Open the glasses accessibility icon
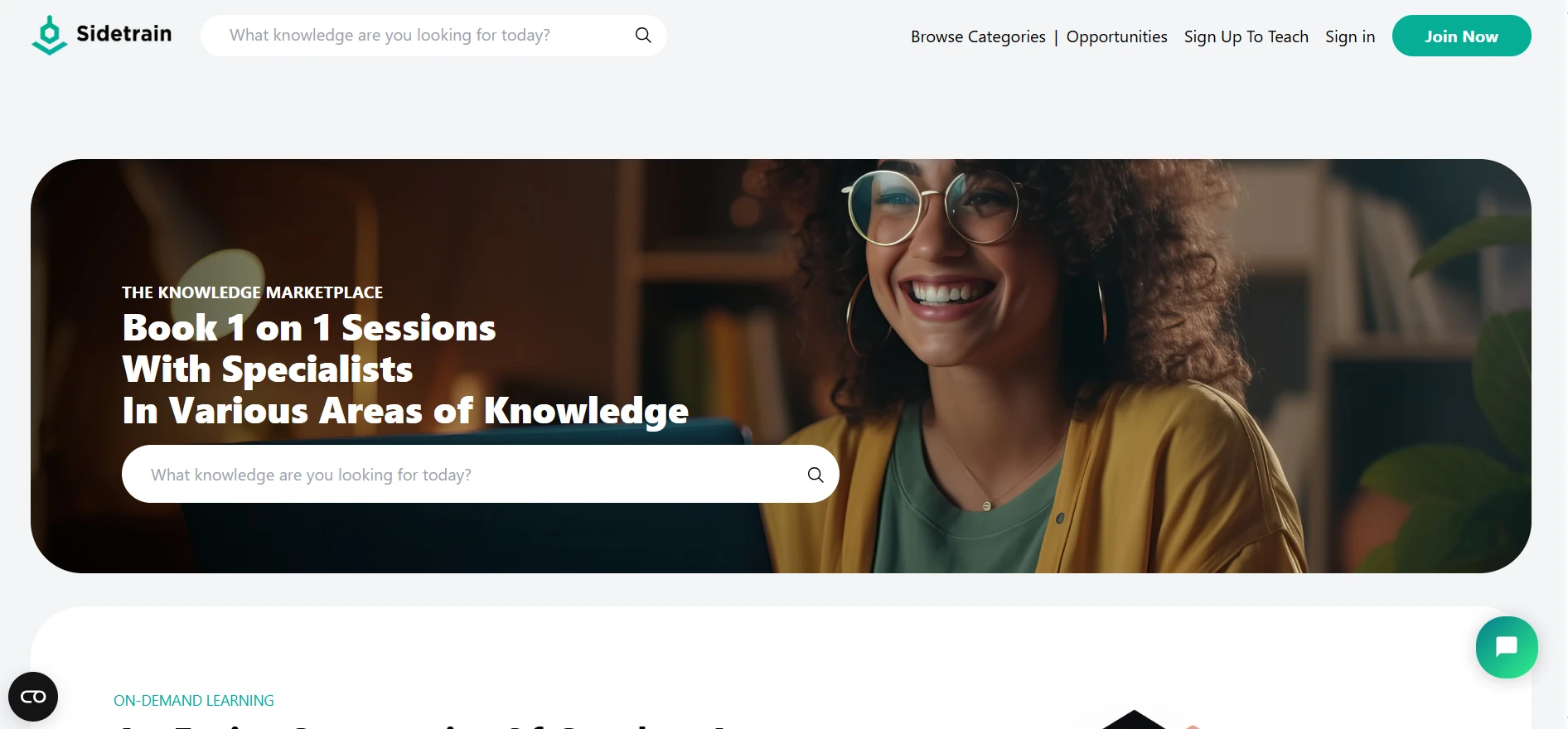 coord(33,697)
